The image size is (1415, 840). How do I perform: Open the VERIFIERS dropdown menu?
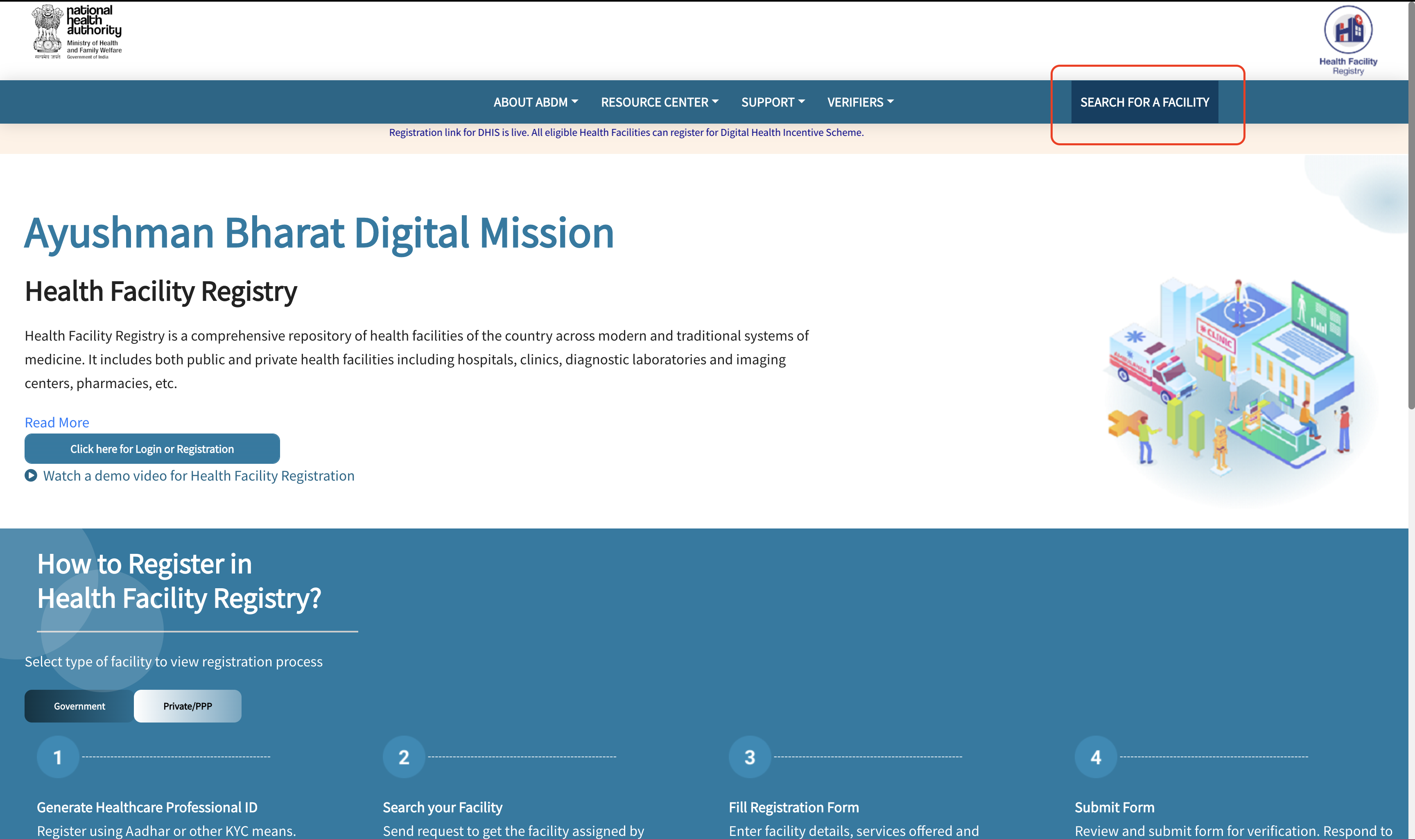(x=860, y=101)
